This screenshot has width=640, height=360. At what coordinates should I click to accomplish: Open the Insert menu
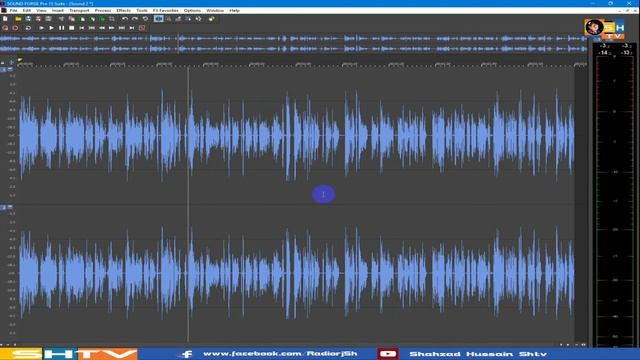tap(58, 11)
